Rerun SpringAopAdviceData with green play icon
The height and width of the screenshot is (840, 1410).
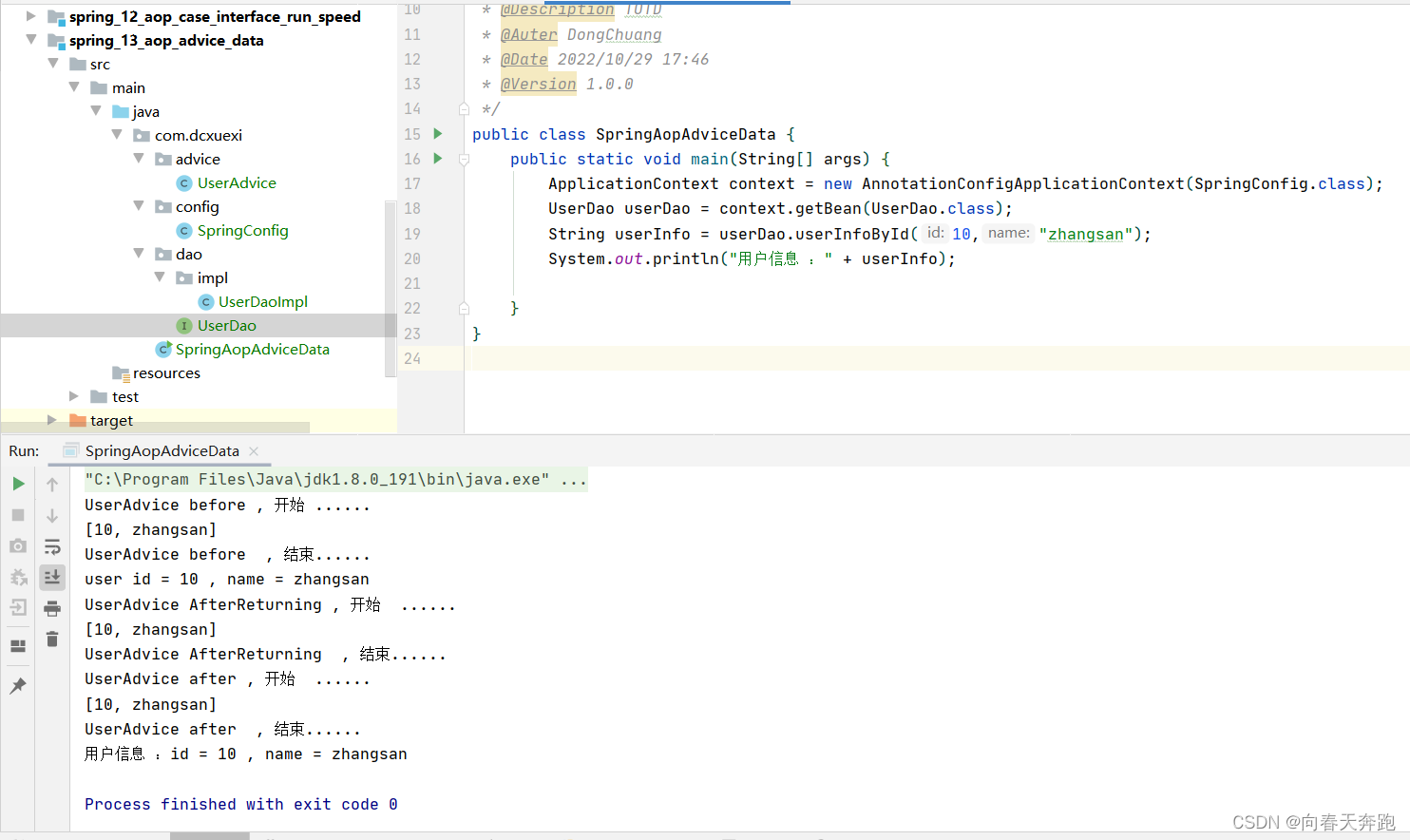18,484
